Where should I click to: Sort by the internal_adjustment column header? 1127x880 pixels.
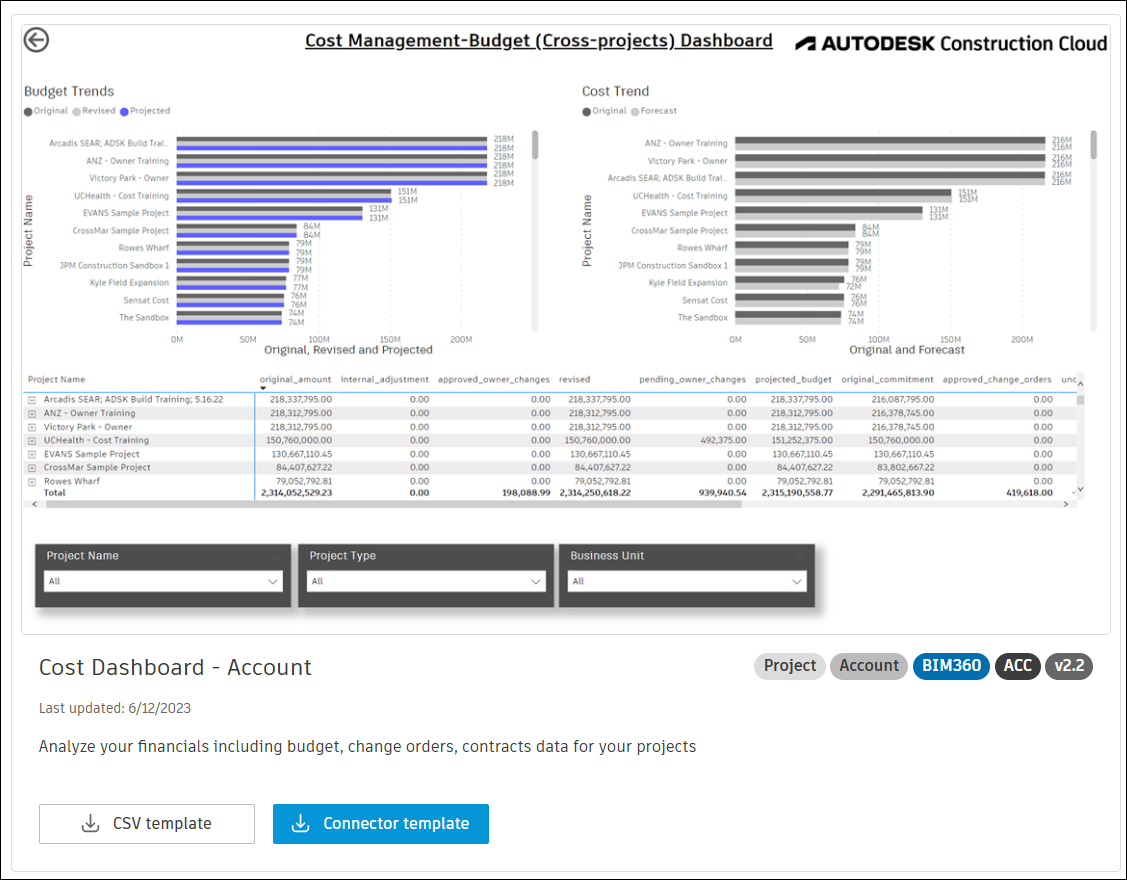(385, 380)
